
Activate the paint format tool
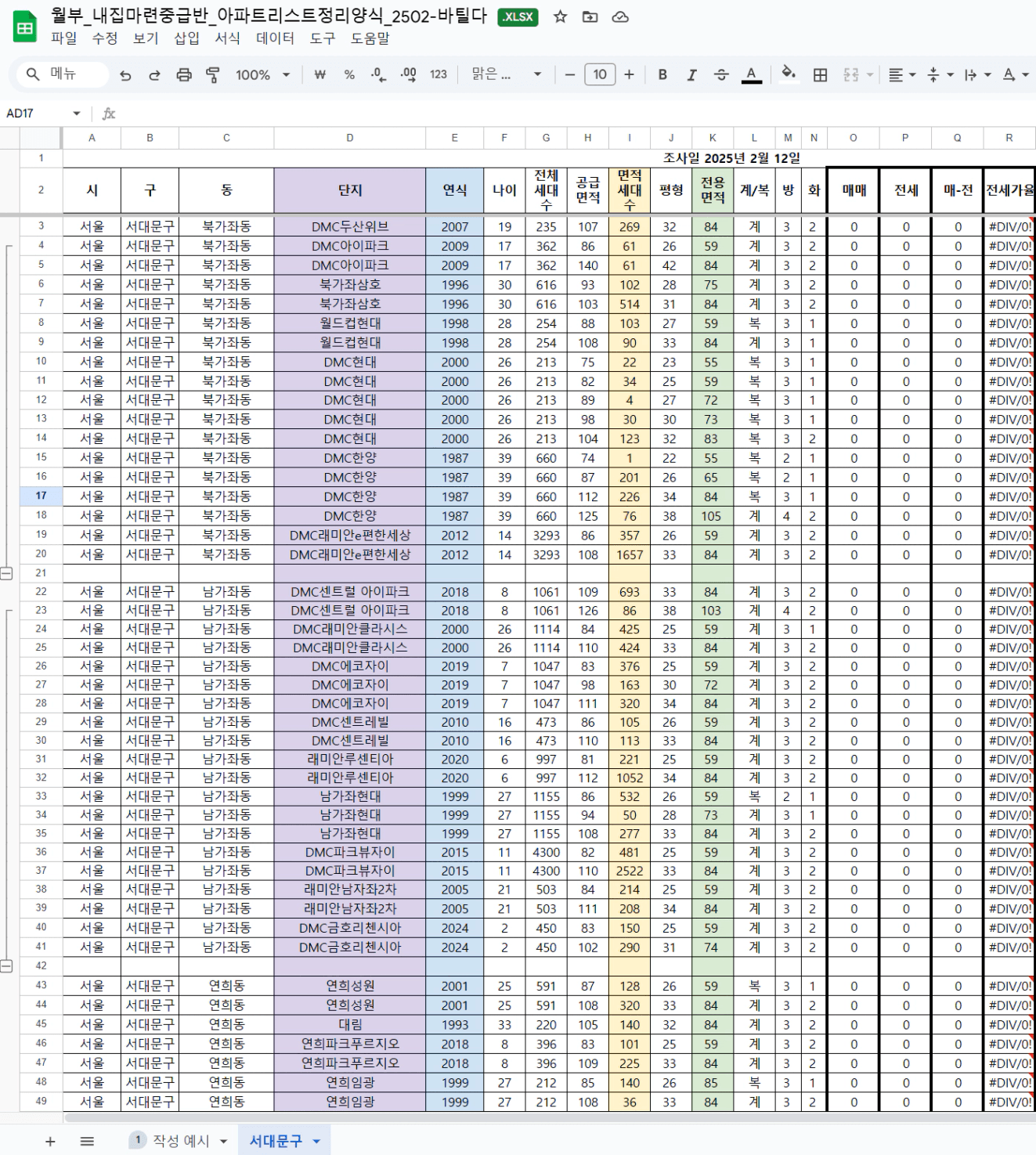[x=212, y=75]
